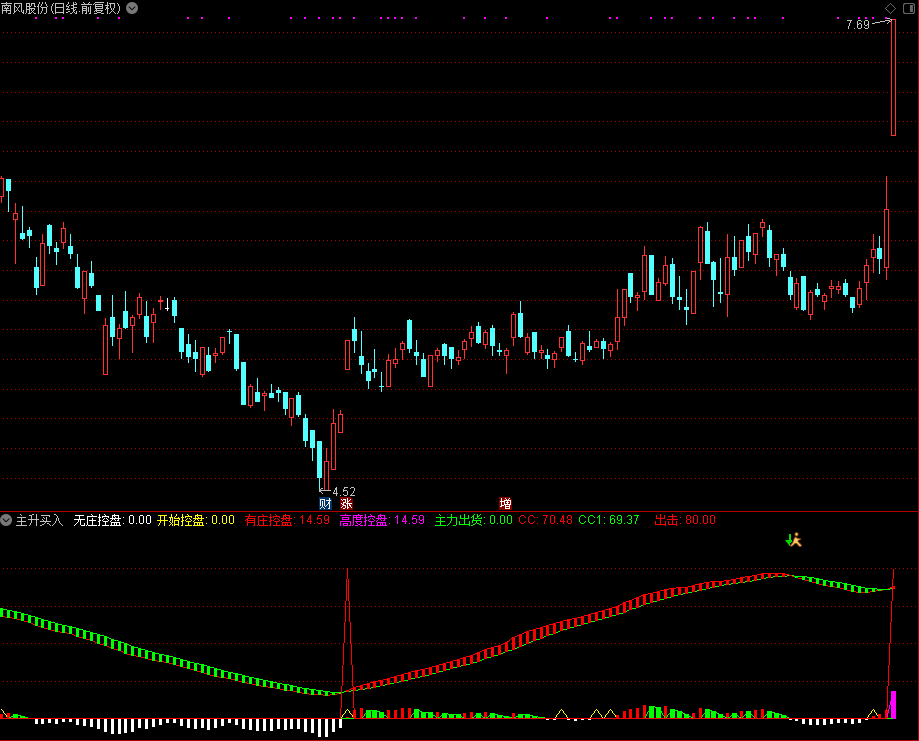Click the red 出击 80.00 label
Viewport: 919px width, 741px height.
point(685,520)
